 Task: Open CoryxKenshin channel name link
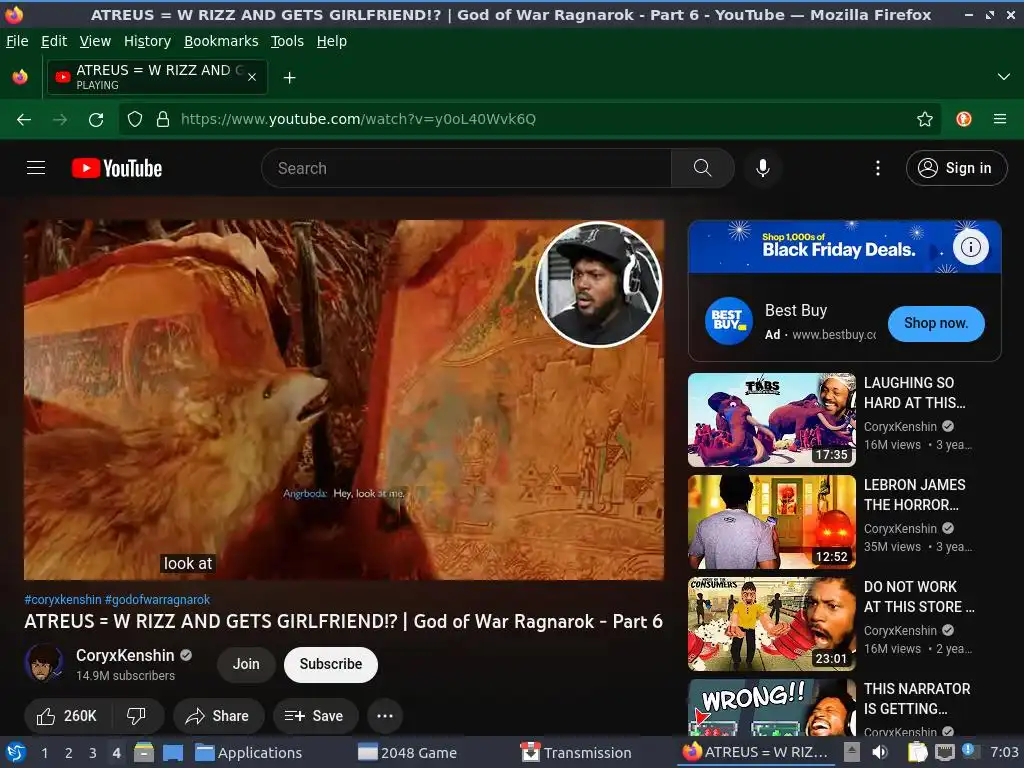coord(125,656)
